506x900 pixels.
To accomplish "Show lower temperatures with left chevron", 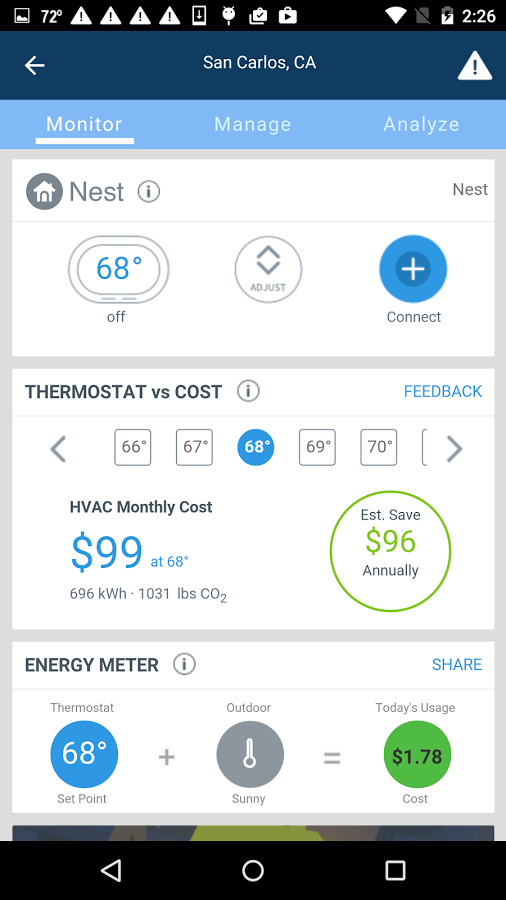I will pyautogui.click(x=59, y=448).
